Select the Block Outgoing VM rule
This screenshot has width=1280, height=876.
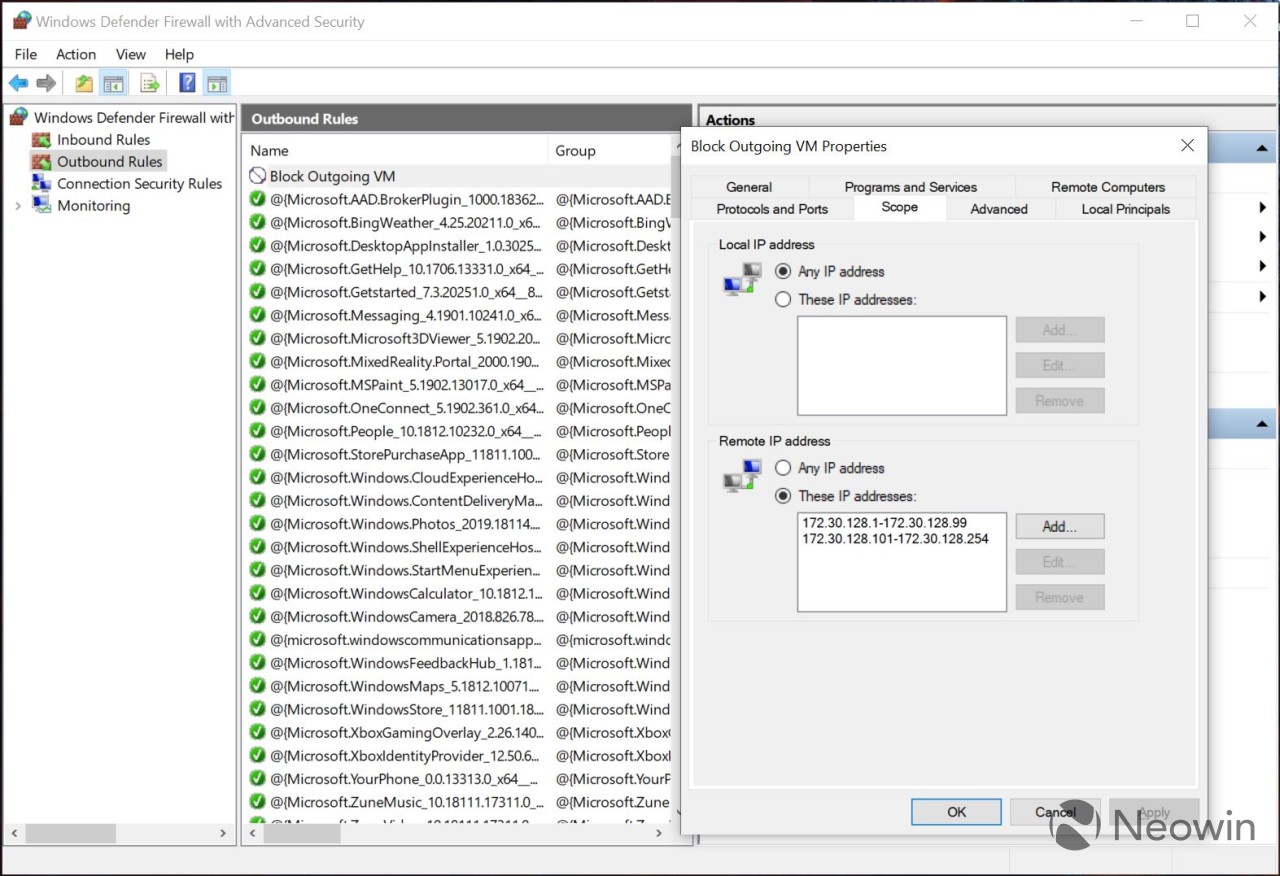pos(332,176)
